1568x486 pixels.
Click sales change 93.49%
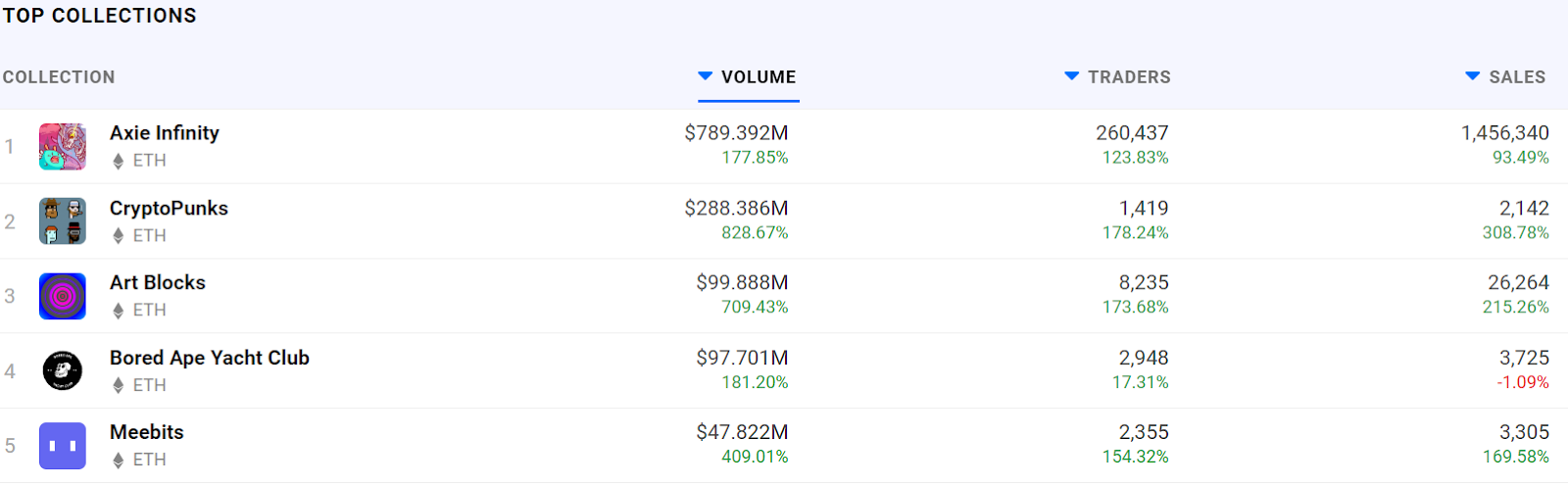coord(1521,158)
